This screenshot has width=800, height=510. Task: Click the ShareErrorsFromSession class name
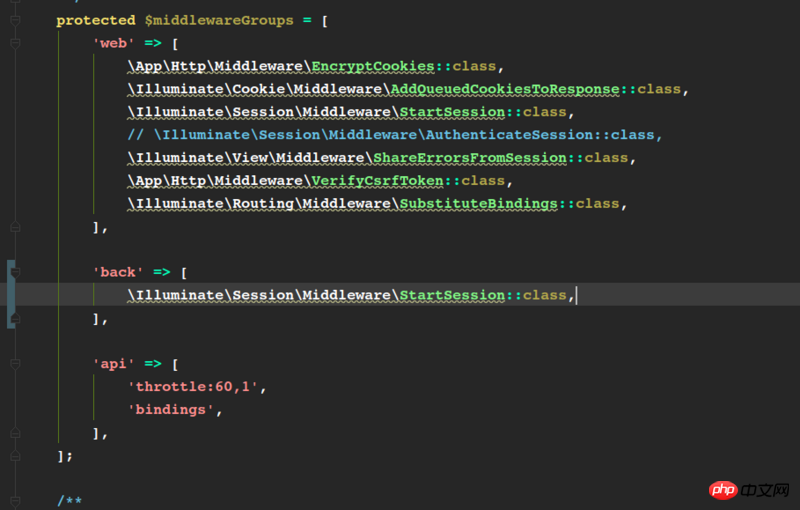(470, 158)
